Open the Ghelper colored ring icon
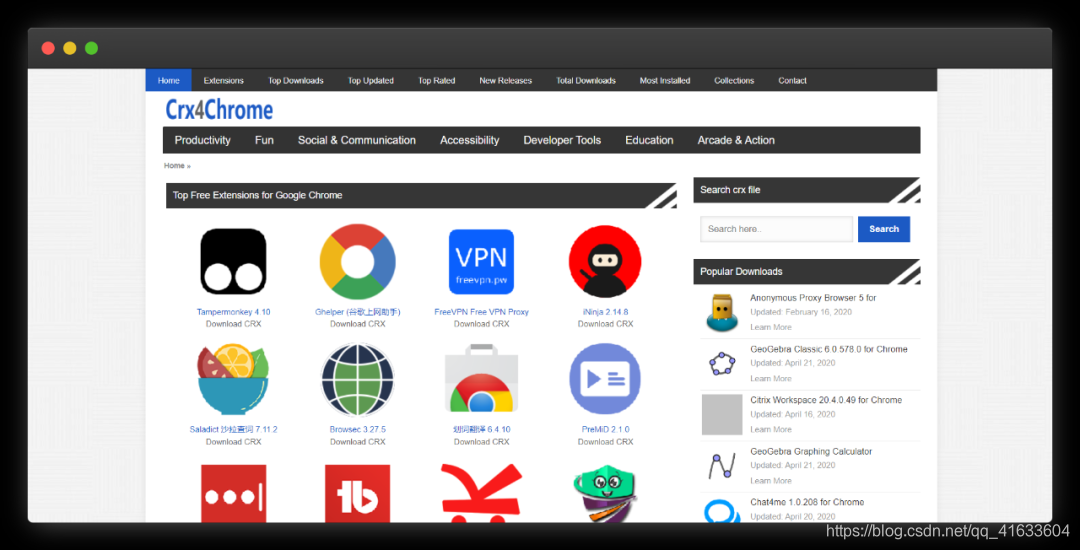The width and height of the screenshot is (1080, 550). tap(357, 262)
